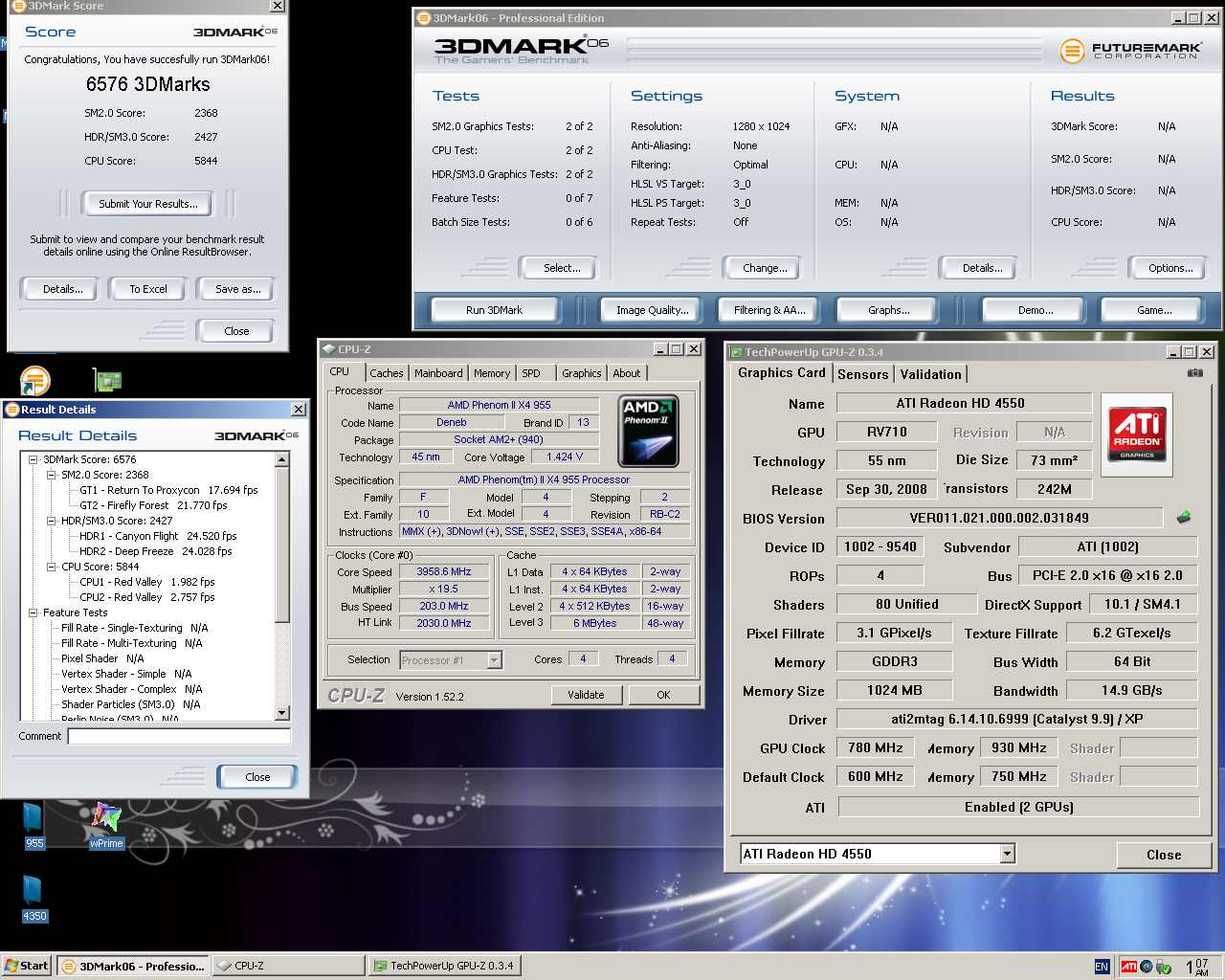Click the round blue tray icon

tap(1146, 967)
